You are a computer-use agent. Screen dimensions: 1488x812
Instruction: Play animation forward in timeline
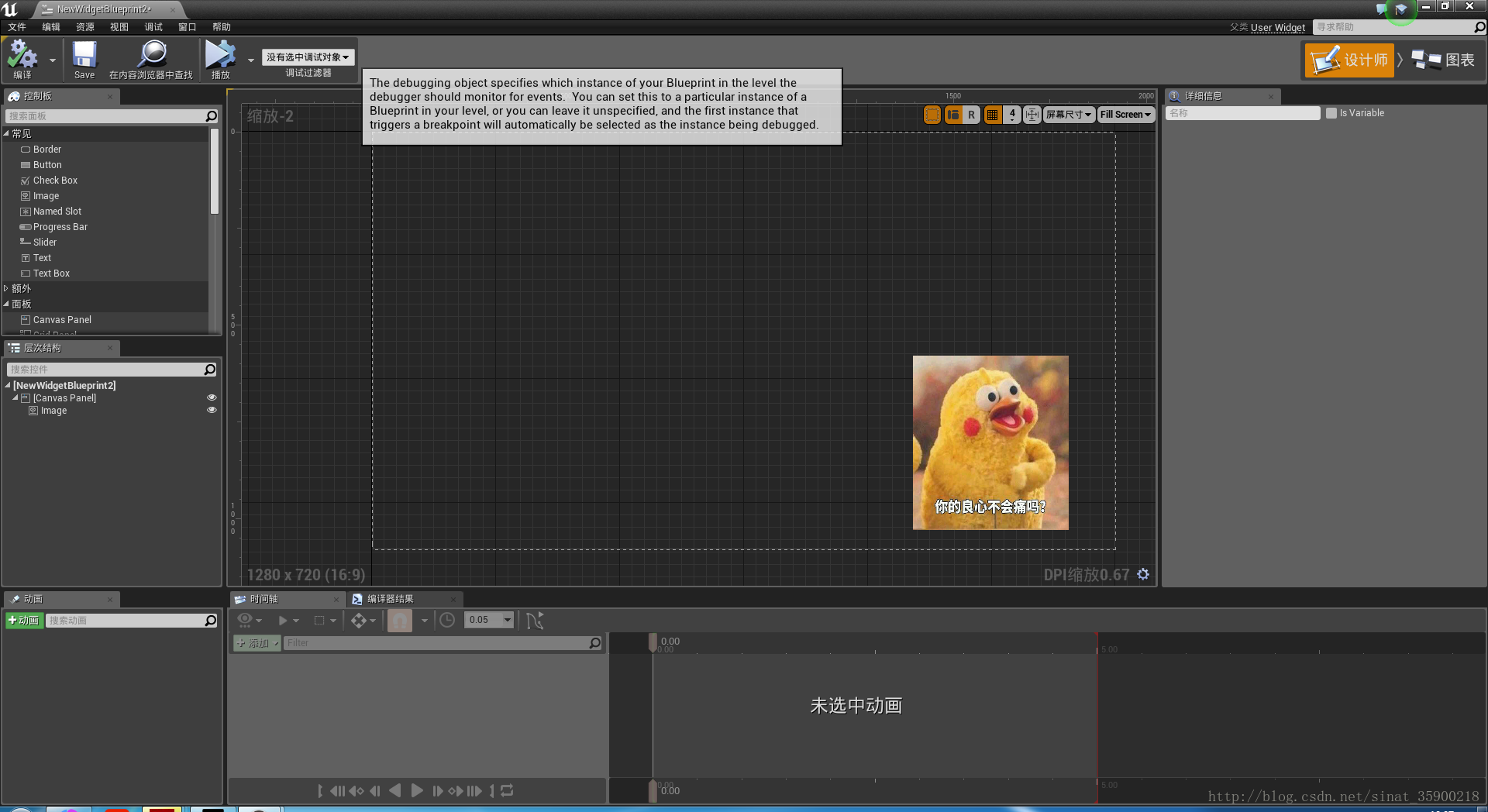[417, 790]
